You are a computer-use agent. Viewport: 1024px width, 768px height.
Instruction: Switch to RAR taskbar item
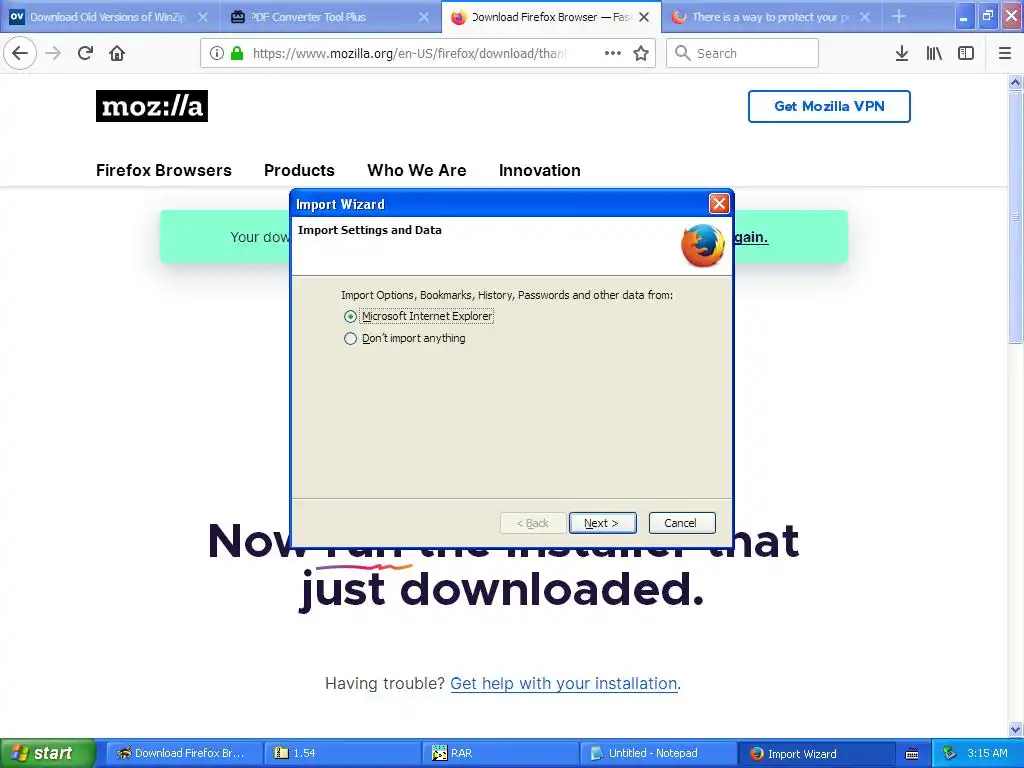coord(500,754)
